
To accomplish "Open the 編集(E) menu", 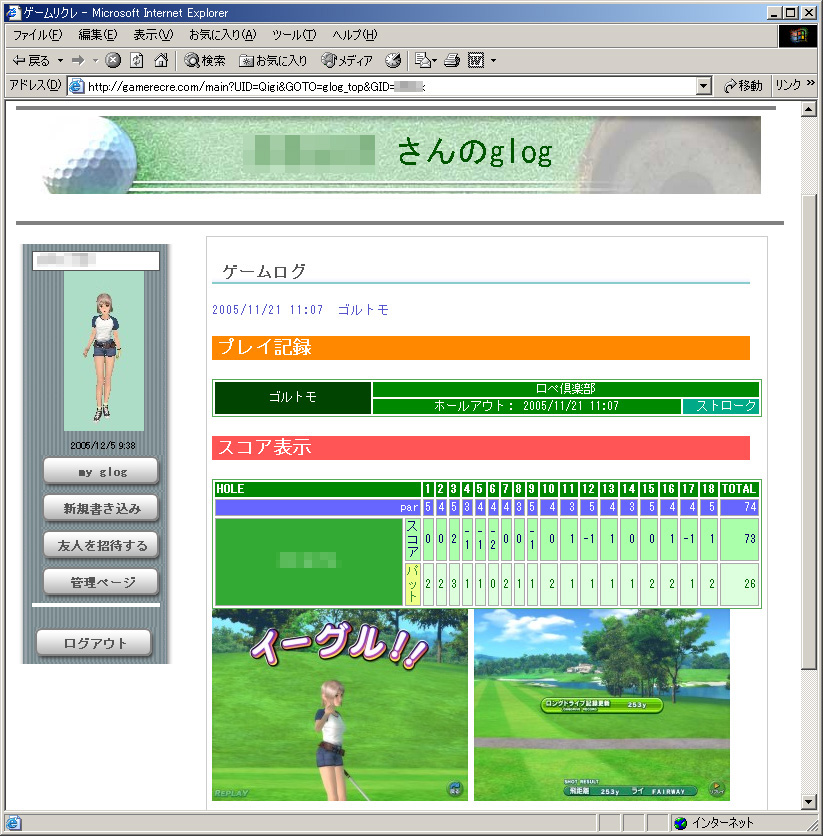I will (x=98, y=35).
